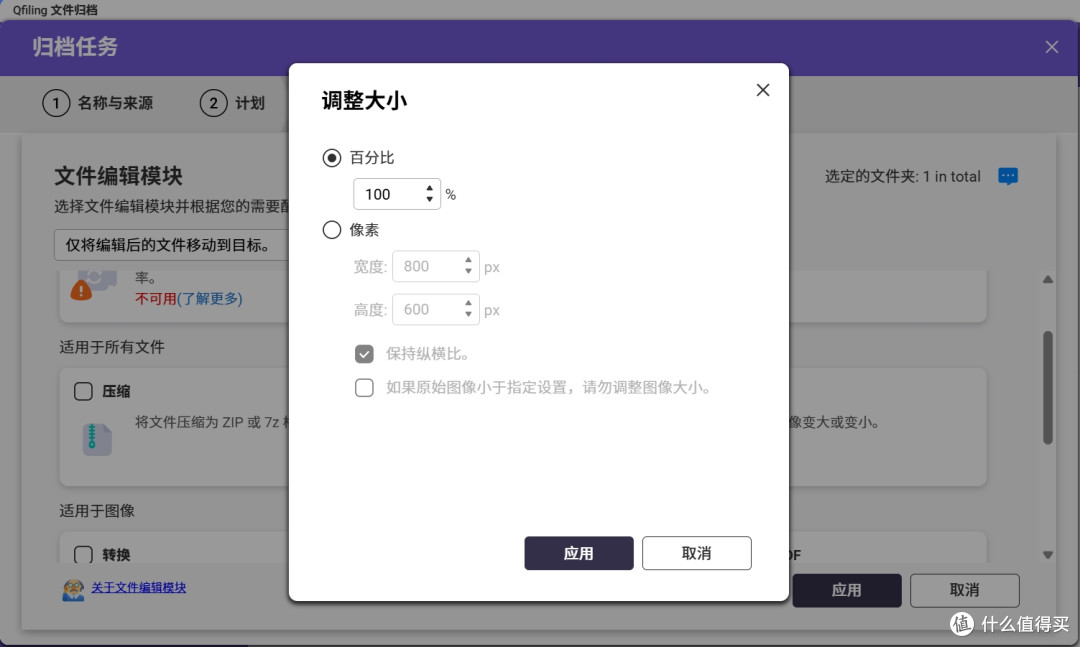Click the percentage value field showing 100
The height and width of the screenshot is (647, 1080).
(397, 194)
